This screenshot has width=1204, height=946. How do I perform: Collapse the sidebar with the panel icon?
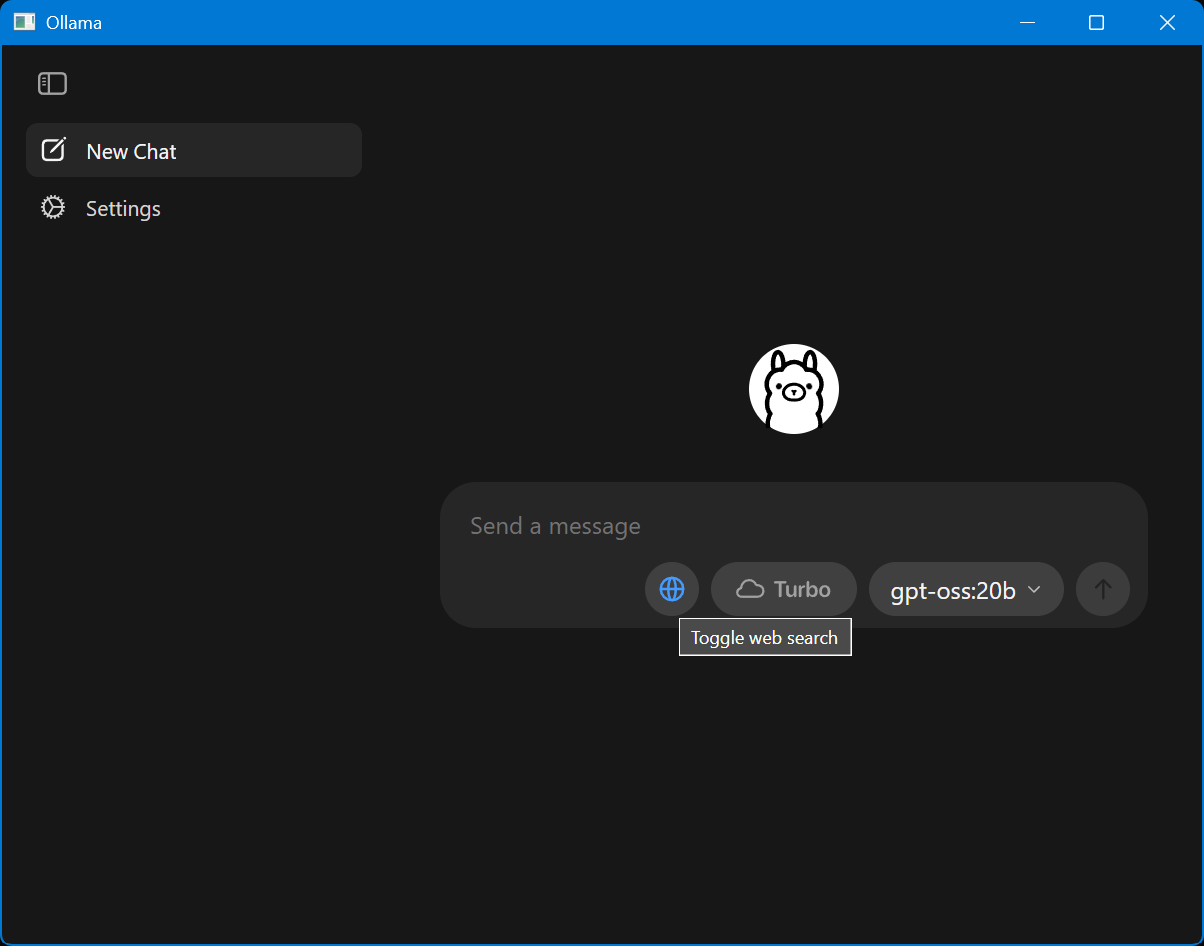(52, 84)
